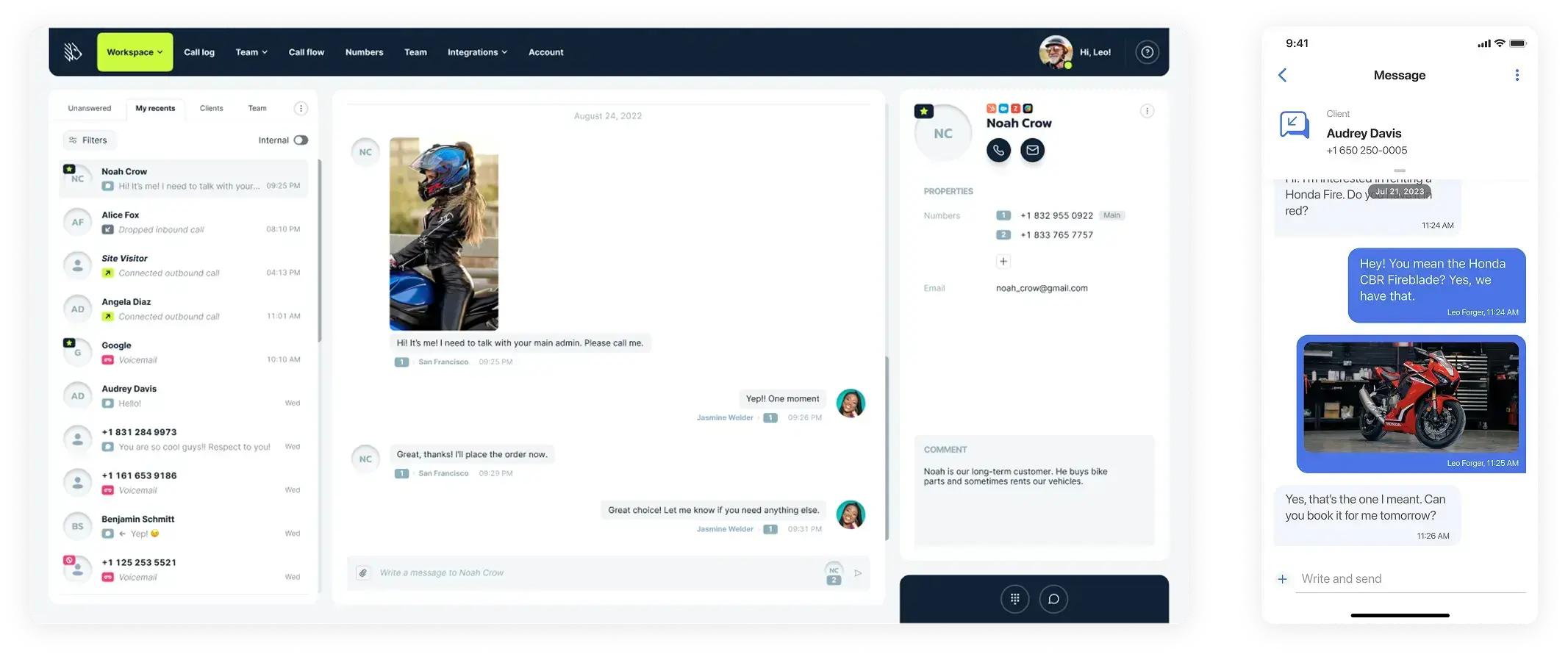Screen dimensions: 1568x657
Task: Switch to the Unanswered tab
Action: pyautogui.click(x=90, y=108)
